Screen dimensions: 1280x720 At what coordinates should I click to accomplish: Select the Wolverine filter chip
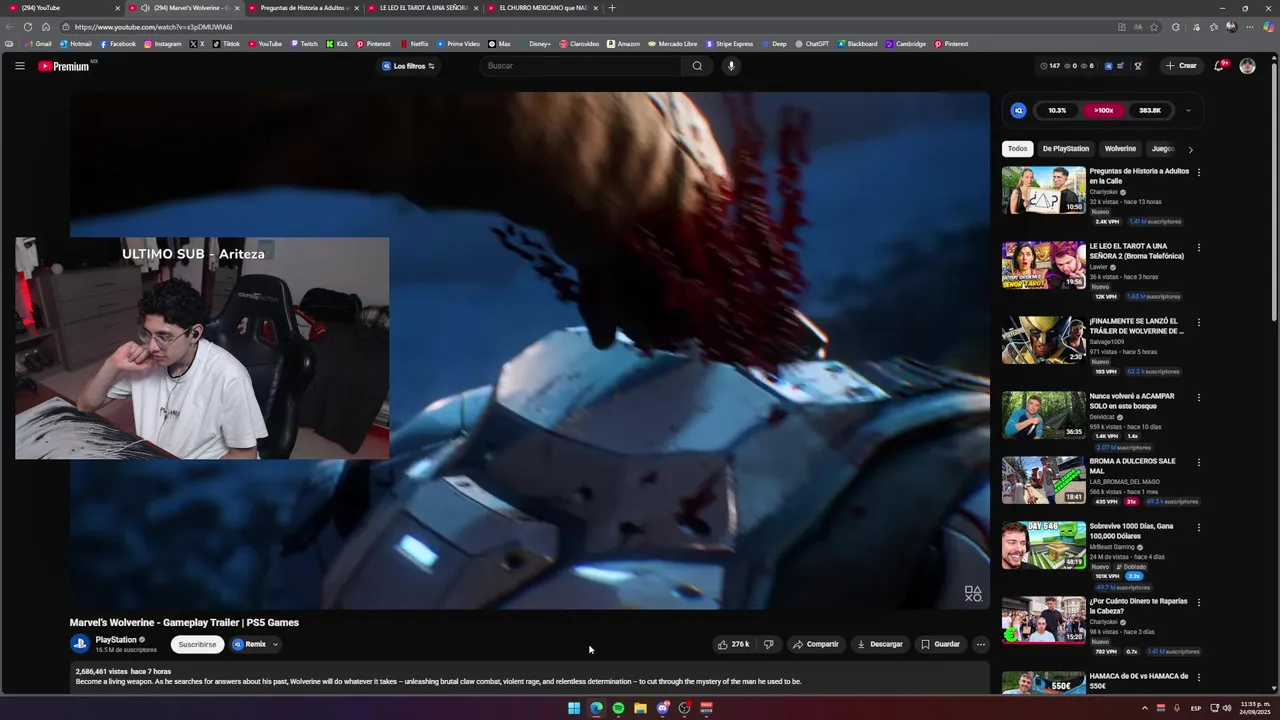tap(1120, 149)
